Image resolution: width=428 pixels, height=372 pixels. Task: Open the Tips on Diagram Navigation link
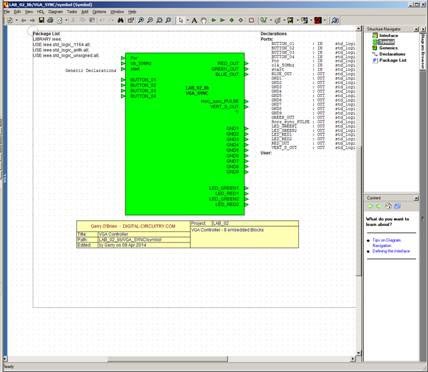[386, 243]
